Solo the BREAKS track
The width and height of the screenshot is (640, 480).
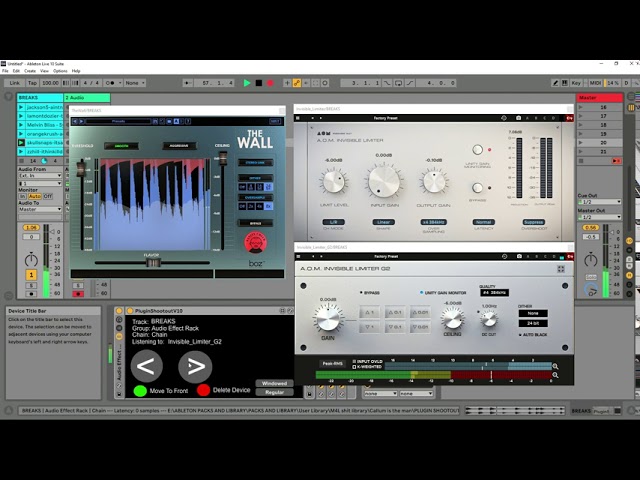31,285
